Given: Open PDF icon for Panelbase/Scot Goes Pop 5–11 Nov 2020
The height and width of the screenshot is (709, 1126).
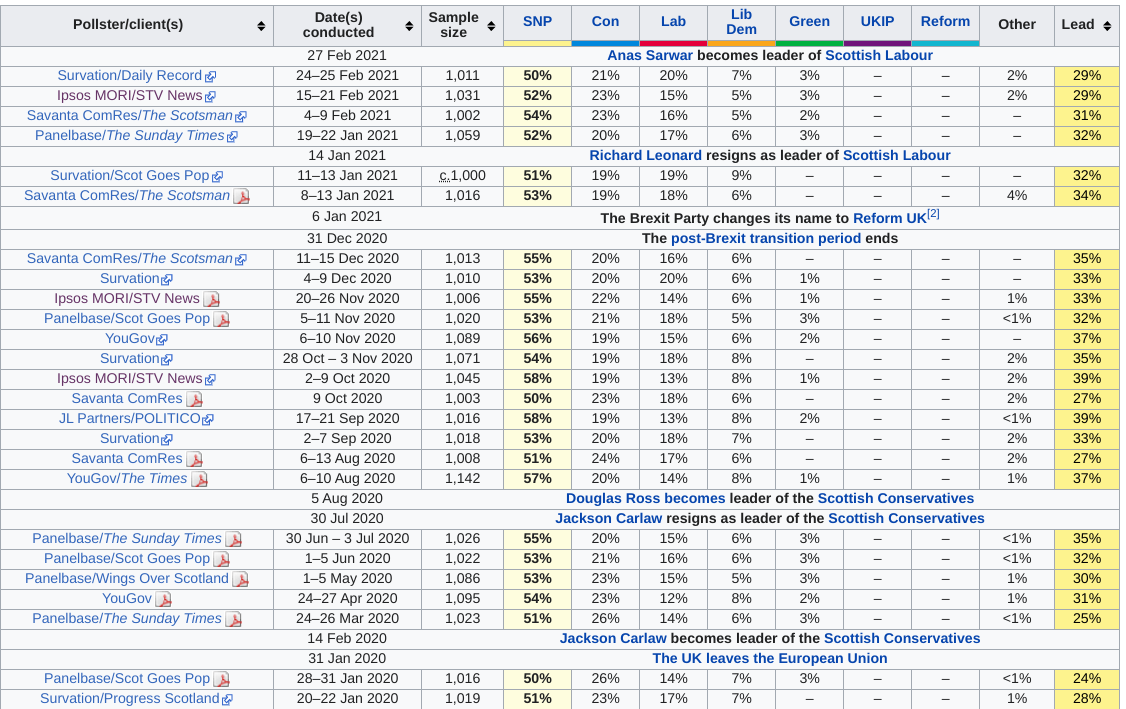Looking at the screenshot, I should (221, 319).
